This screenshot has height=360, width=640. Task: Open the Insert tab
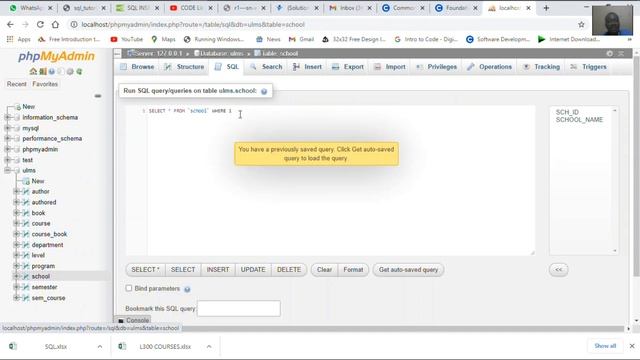pyautogui.click(x=307, y=67)
